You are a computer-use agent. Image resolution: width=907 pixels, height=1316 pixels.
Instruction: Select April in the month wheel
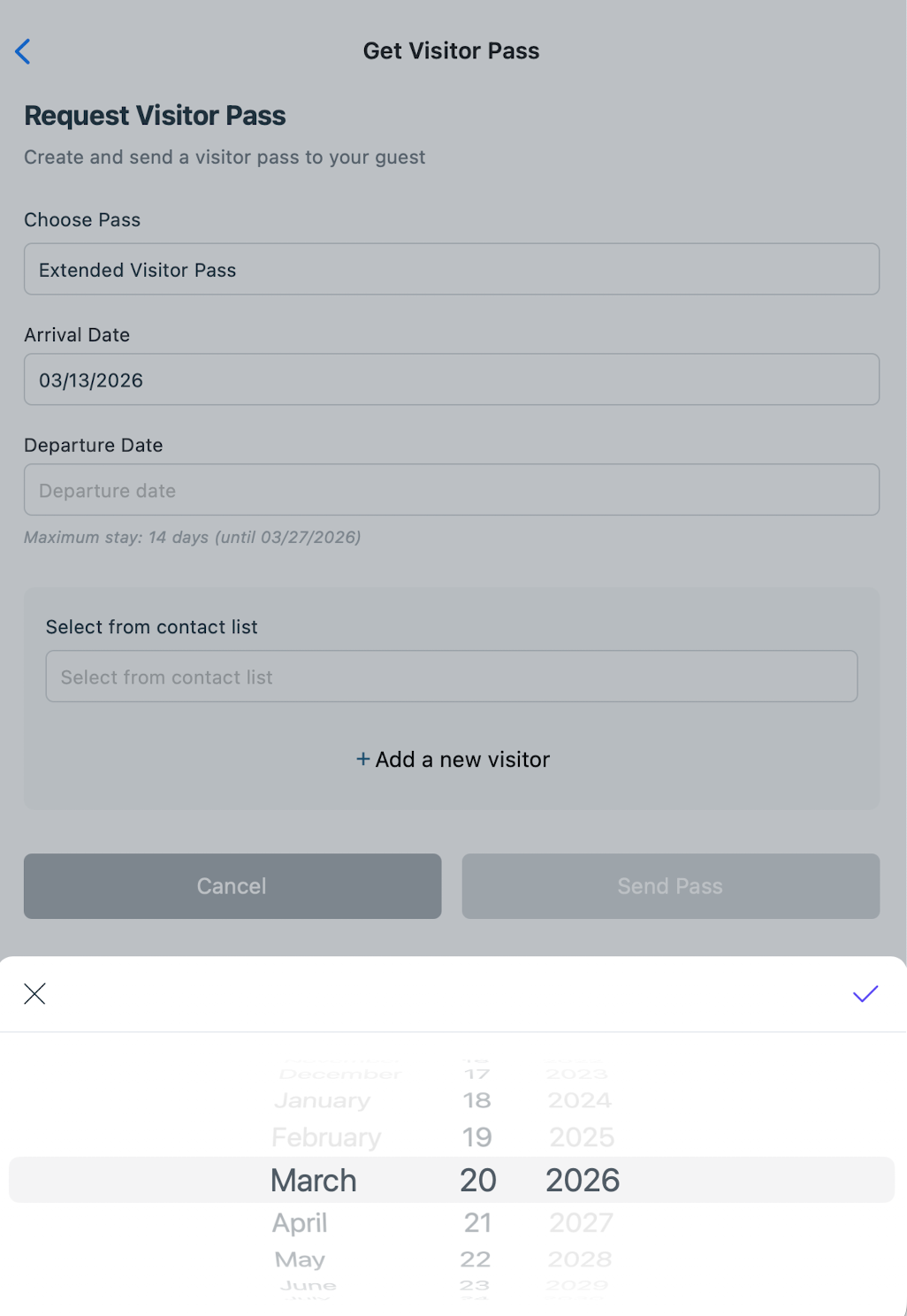301,1223
